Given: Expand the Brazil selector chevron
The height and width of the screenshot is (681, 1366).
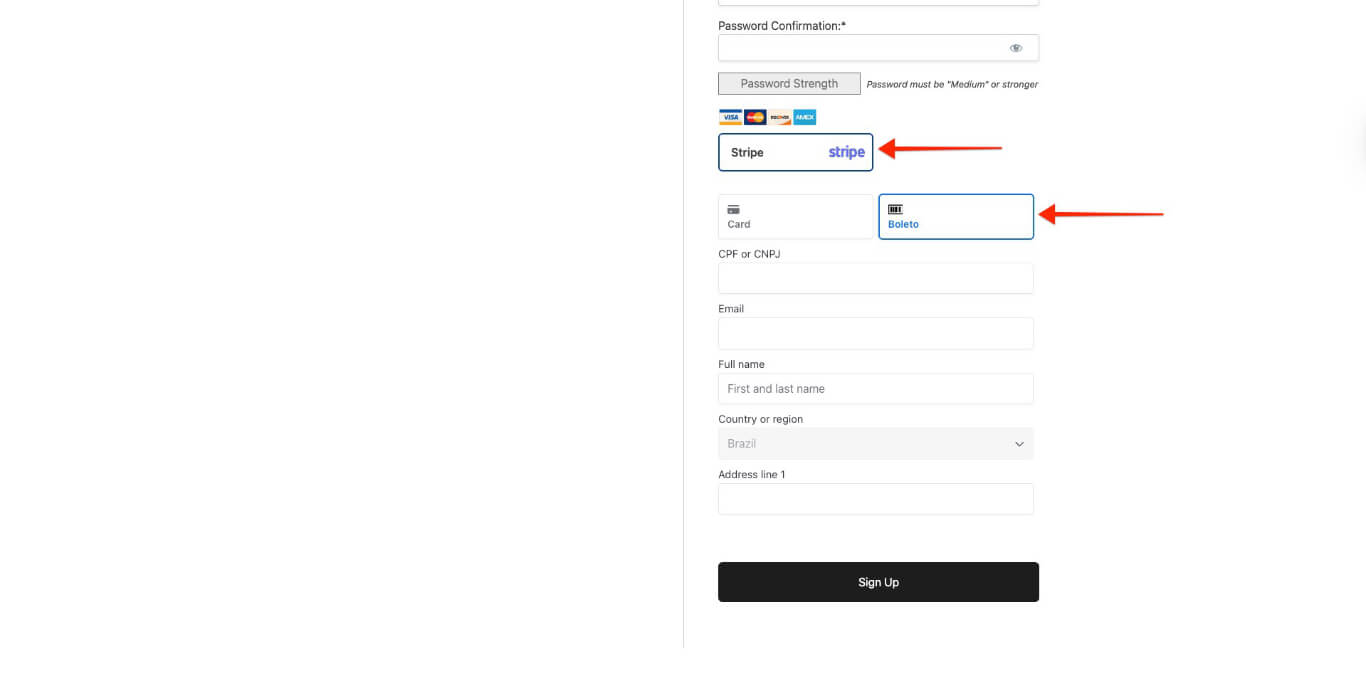Looking at the screenshot, I should tap(1019, 443).
